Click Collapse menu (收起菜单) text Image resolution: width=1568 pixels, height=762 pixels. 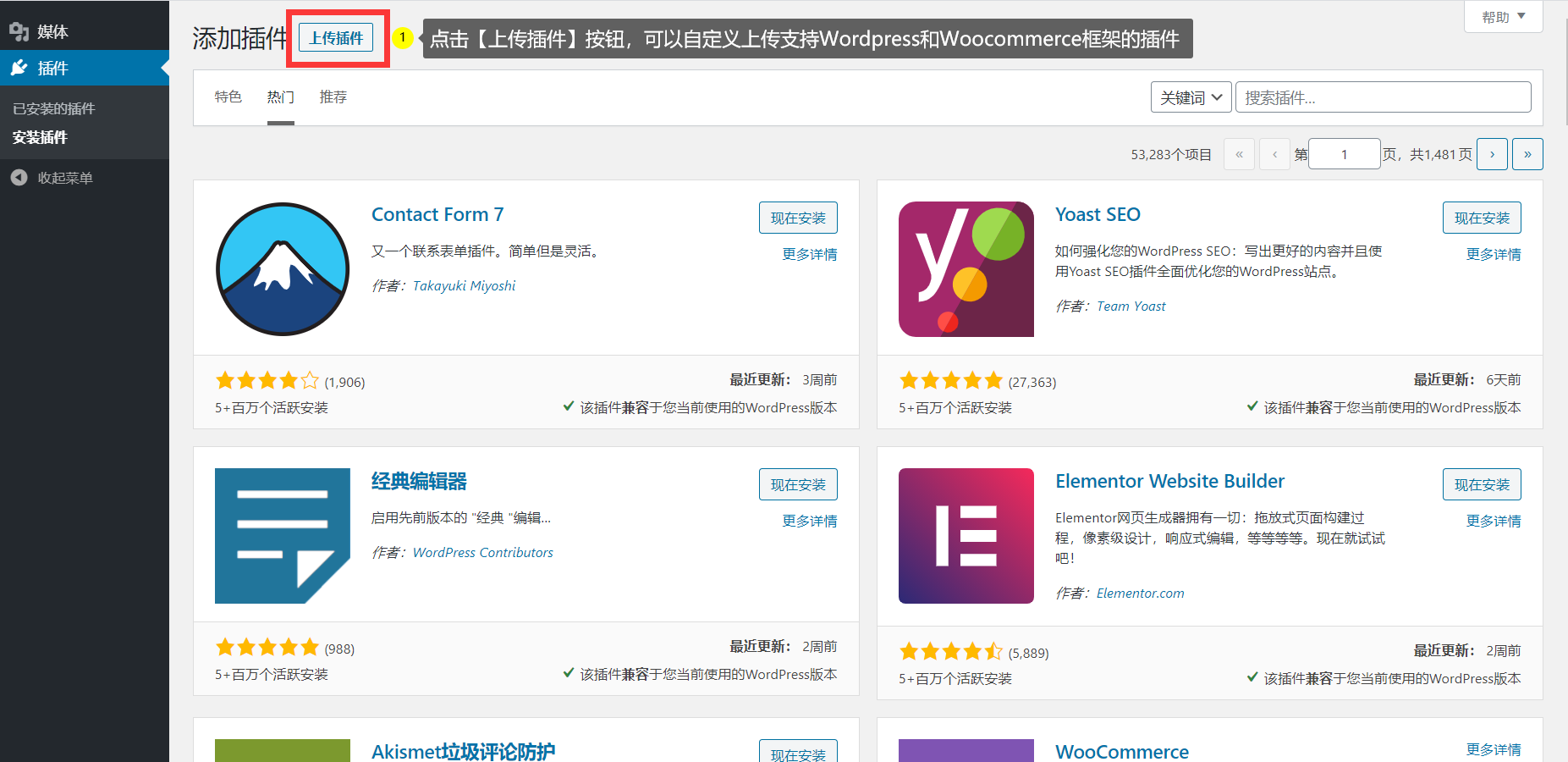point(65,178)
